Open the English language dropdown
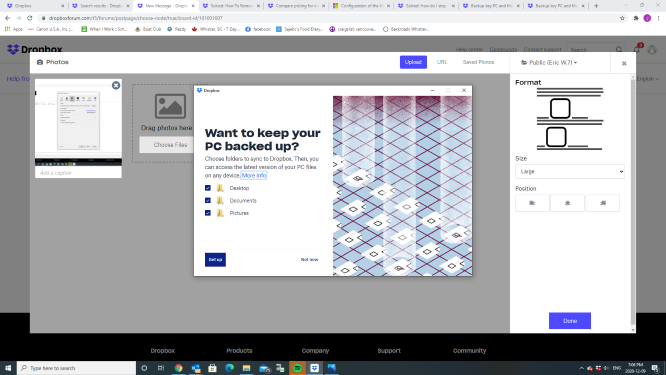This screenshot has height=375, width=666. coord(648,79)
